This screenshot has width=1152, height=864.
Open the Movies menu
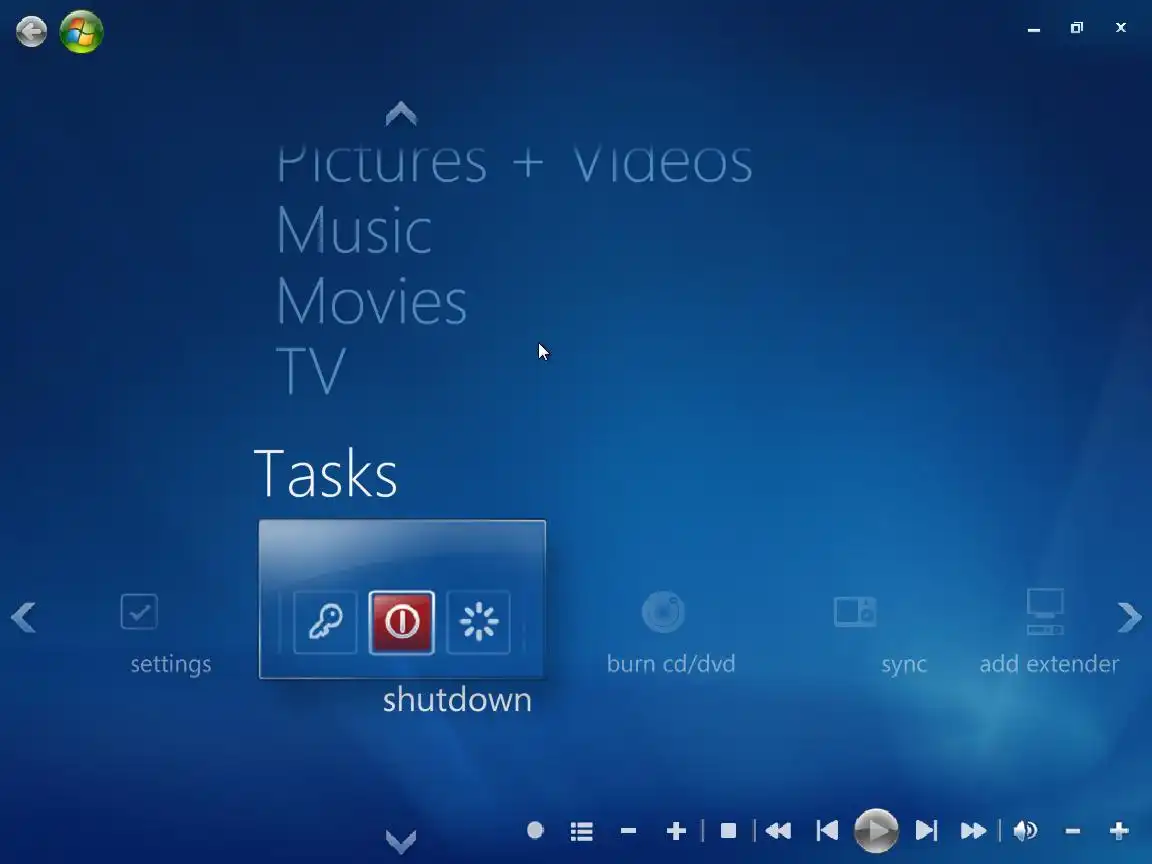tap(372, 300)
